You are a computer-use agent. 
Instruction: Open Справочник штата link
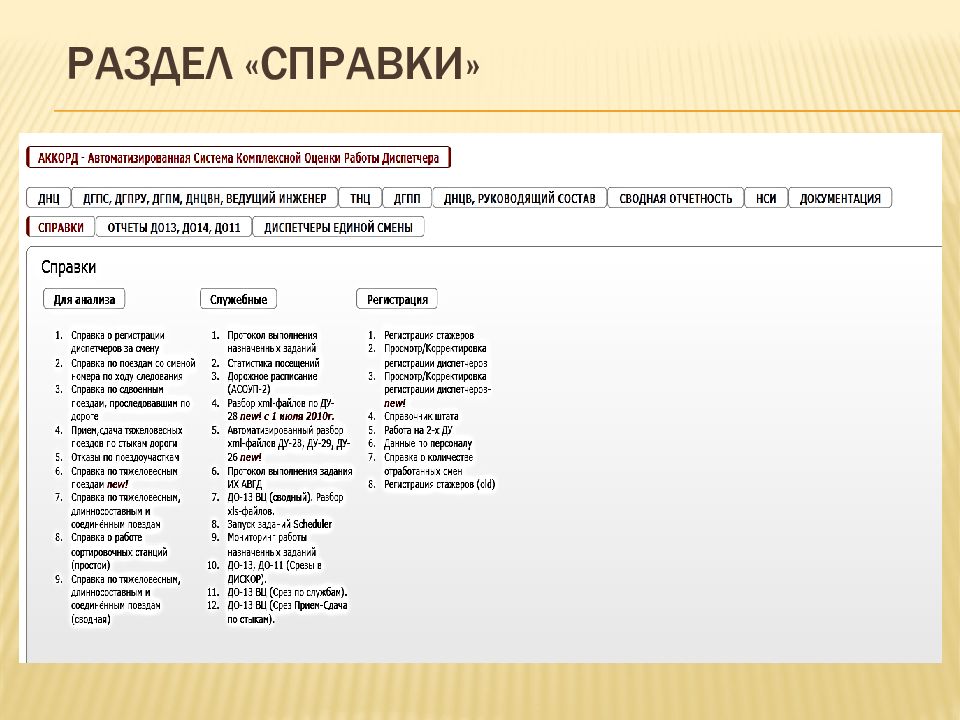pyautogui.click(x=421, y=416)
